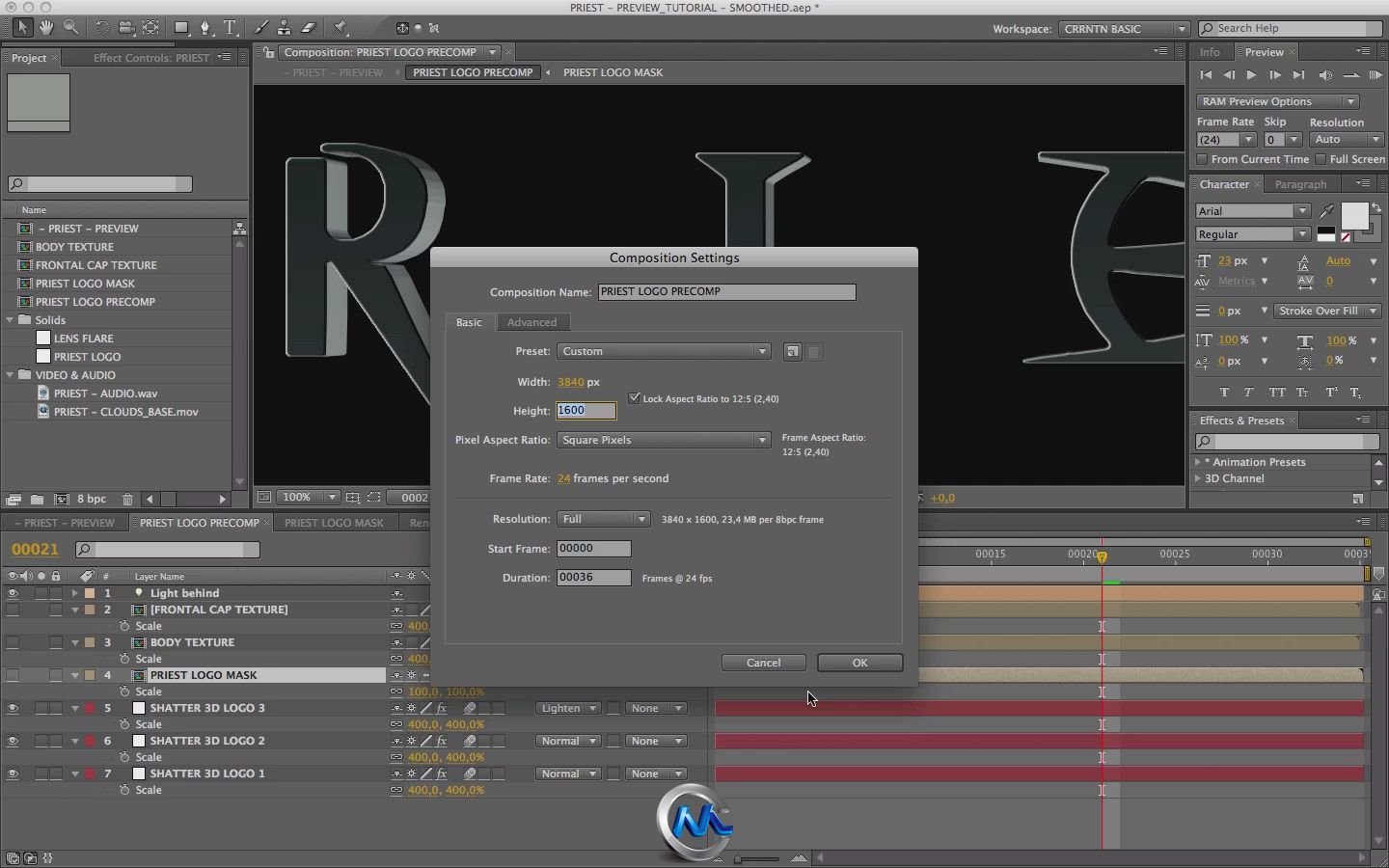Image resolution: width=1389 pixels, height=868 pixels.
Task: Select the Zoom magnifier tool
Action: click(x=71, y=27)
